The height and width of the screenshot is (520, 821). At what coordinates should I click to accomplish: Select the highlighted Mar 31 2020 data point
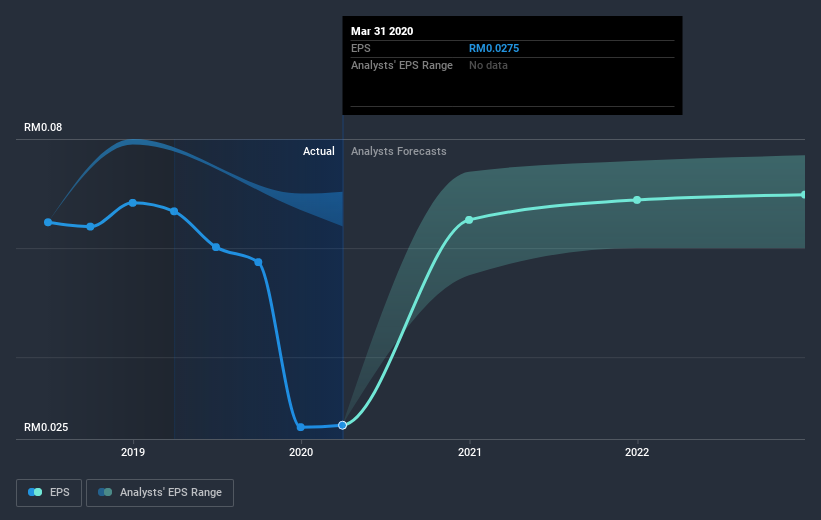pyautogui.click(x=343, y=425)
